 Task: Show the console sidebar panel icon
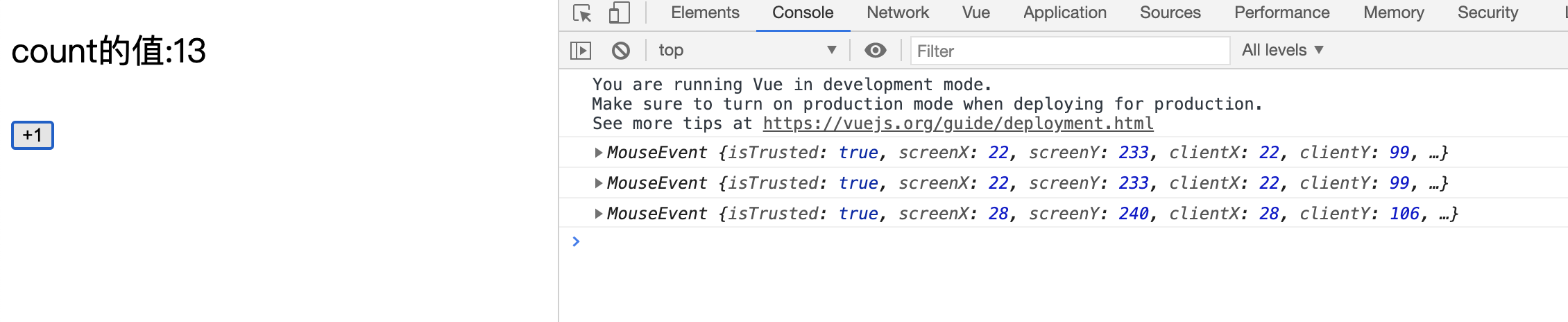tap(581, 50)
